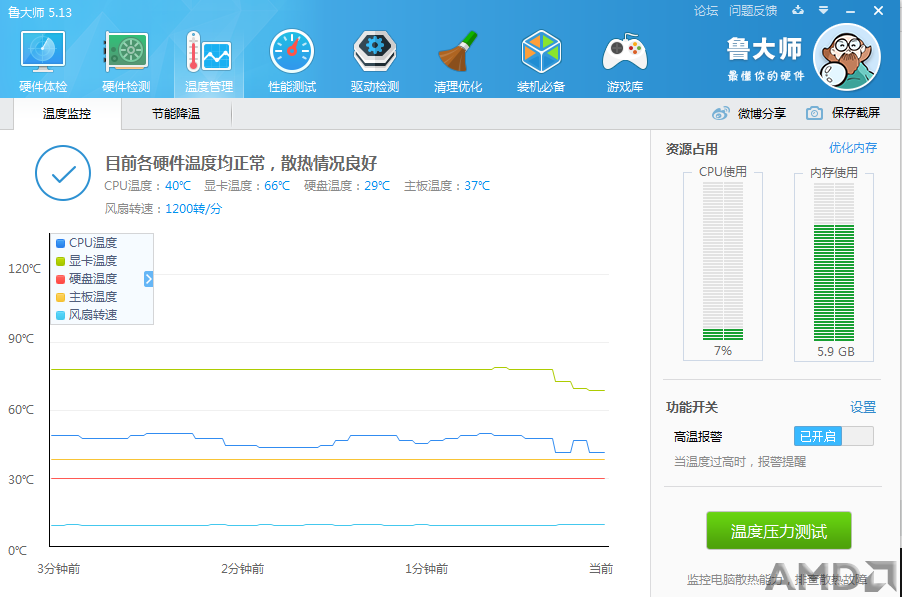
Task: Click the motherboard temperature value 37℃
Action: [x=477, y=186]
